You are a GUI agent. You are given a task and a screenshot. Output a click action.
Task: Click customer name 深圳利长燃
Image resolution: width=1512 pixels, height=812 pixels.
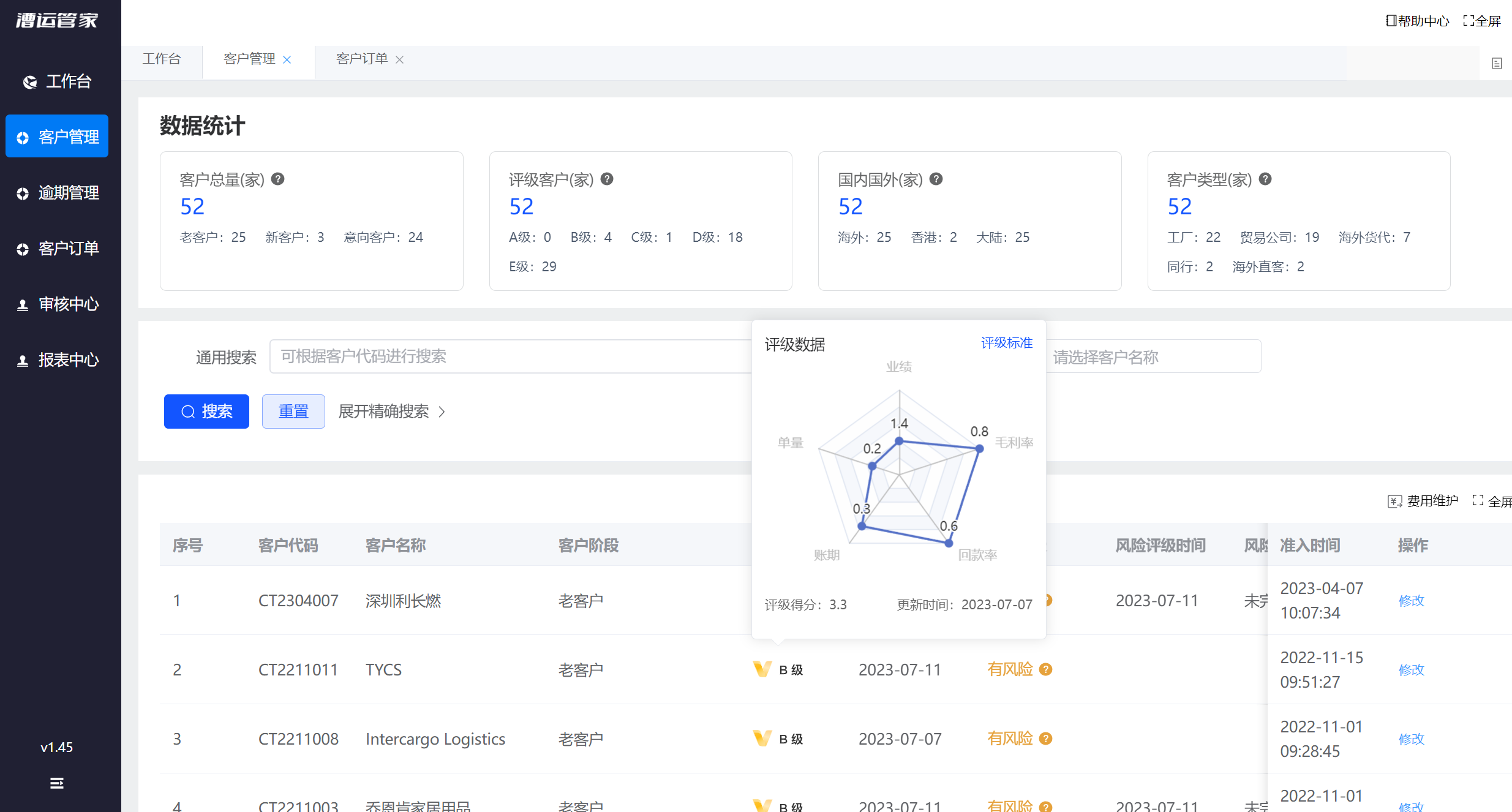click(403, 601)
